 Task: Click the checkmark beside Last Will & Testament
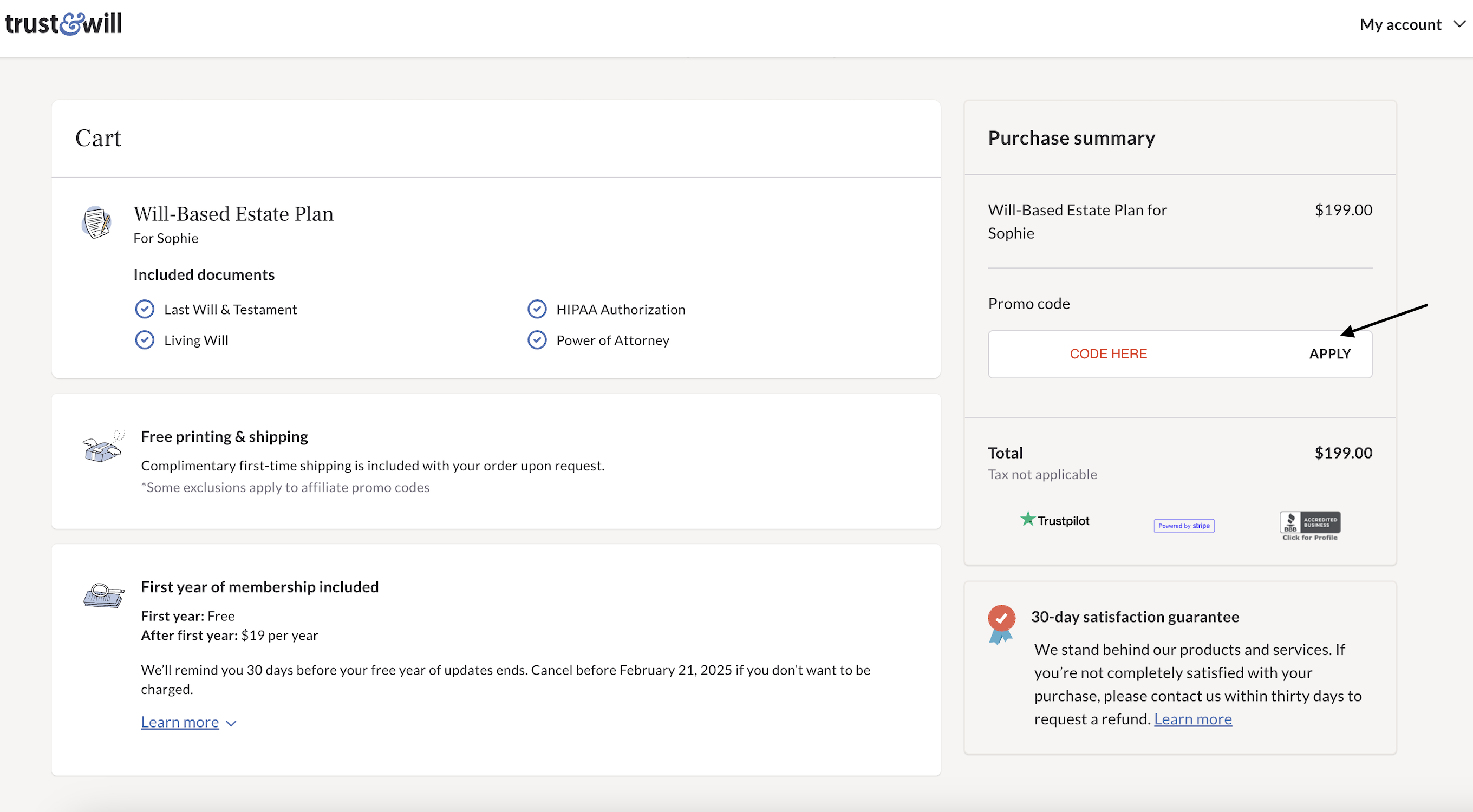[145, 309]
